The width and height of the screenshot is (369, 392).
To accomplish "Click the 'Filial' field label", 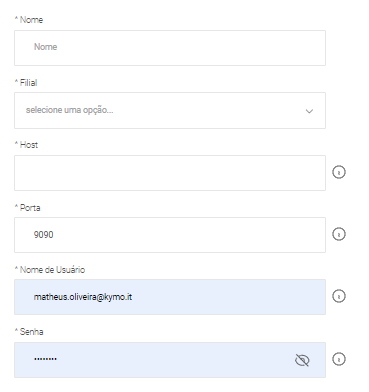I will click(x=28, y=82).
